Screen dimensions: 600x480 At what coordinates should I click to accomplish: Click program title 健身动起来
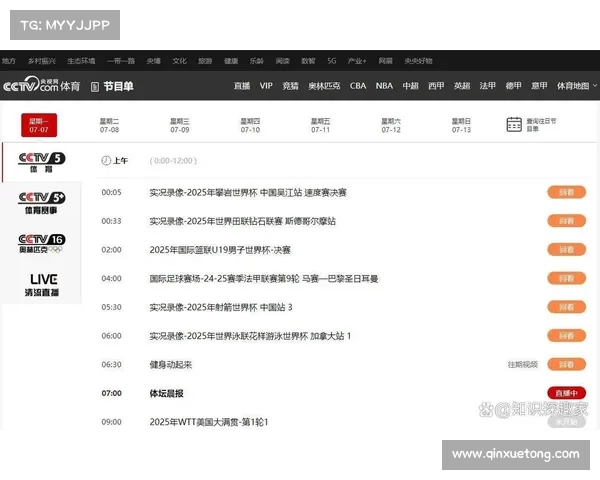pyautogui.click(x=171, y=364)
